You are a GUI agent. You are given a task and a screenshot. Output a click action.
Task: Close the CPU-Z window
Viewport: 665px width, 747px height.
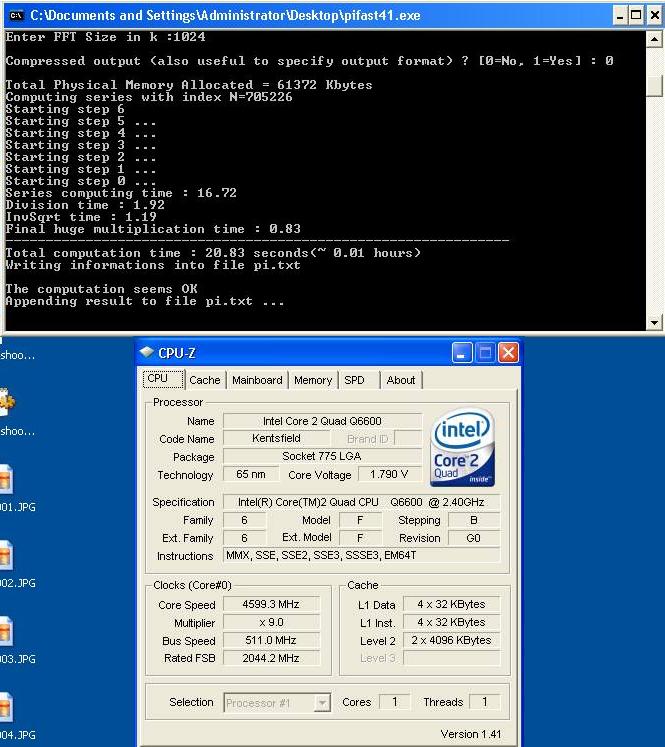508,353
